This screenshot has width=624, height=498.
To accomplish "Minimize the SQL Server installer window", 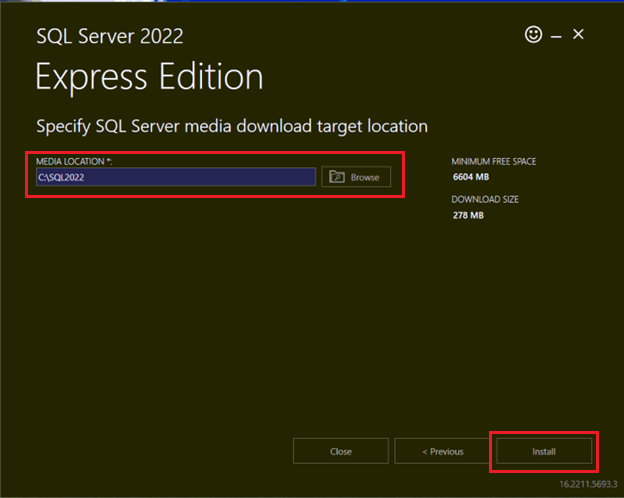I will [x=556, y=37].
